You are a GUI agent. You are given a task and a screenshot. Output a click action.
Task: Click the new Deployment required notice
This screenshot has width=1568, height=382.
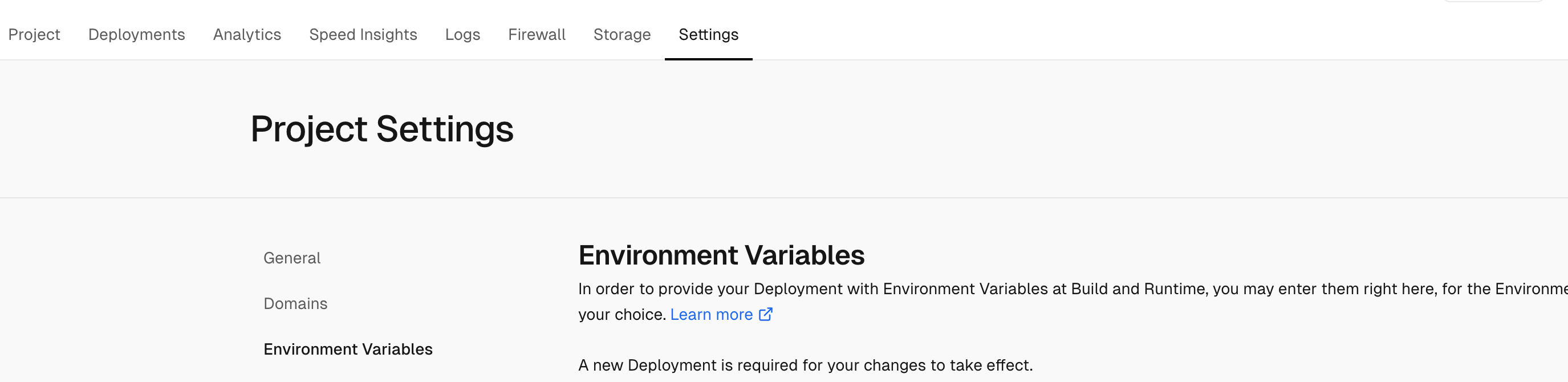pyautogui.click(x=805, y=365)
